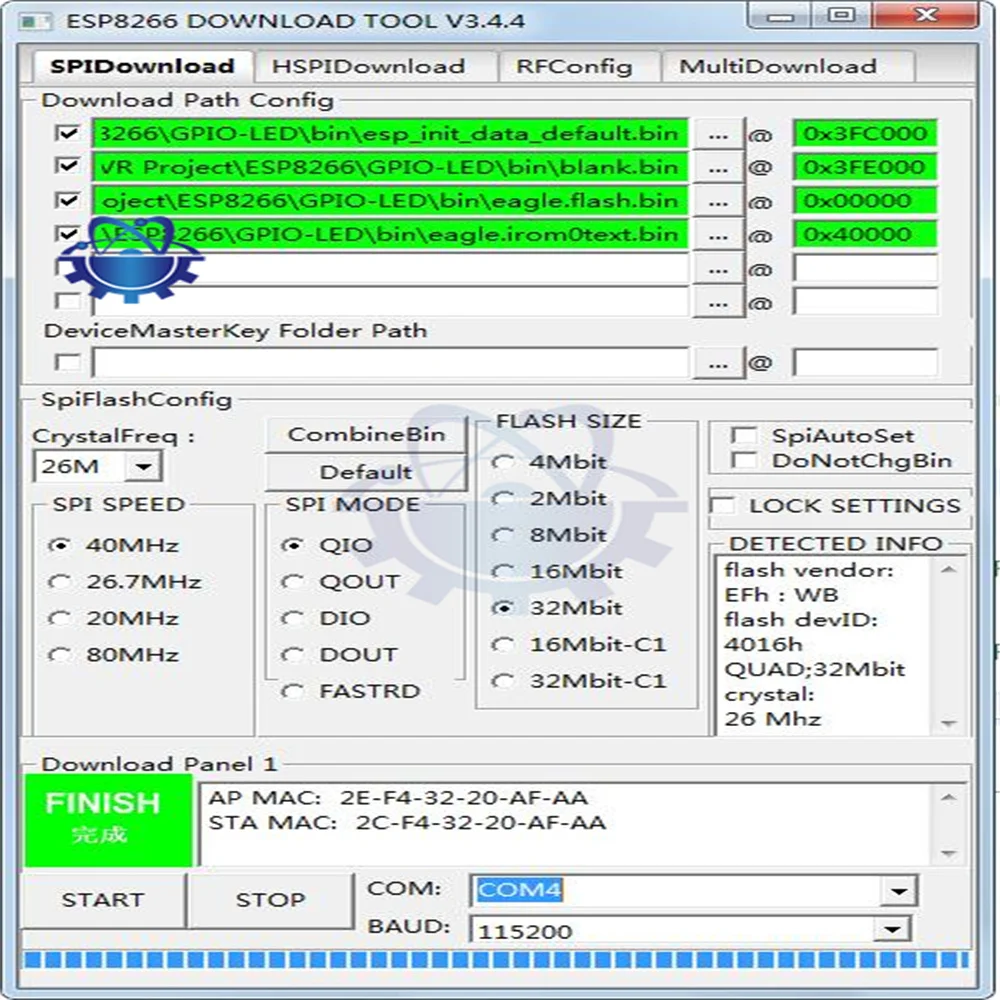Viewport: 1000px width, 1000px height.
Task: Click the START button
Action: 103,900
